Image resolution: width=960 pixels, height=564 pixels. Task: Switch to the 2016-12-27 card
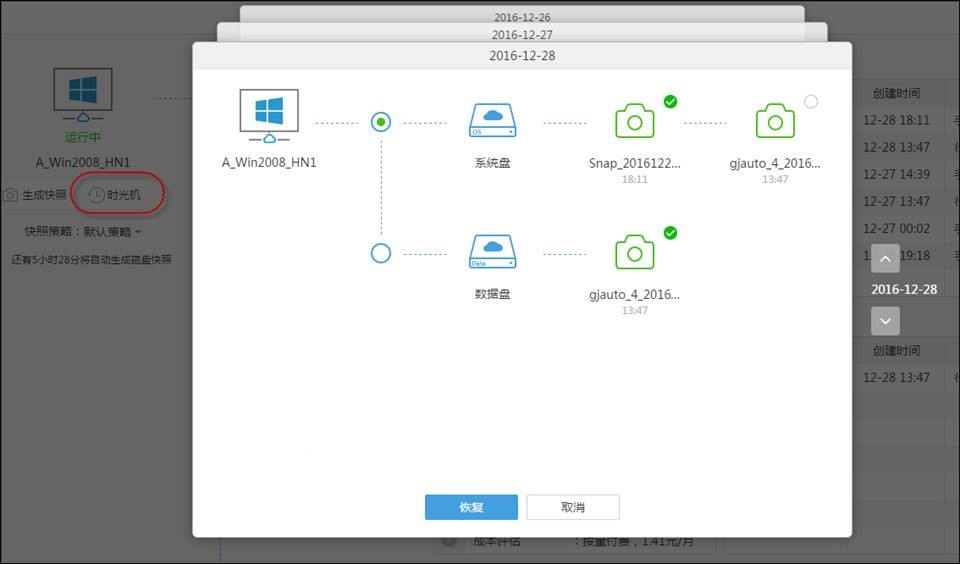[522, 34]
